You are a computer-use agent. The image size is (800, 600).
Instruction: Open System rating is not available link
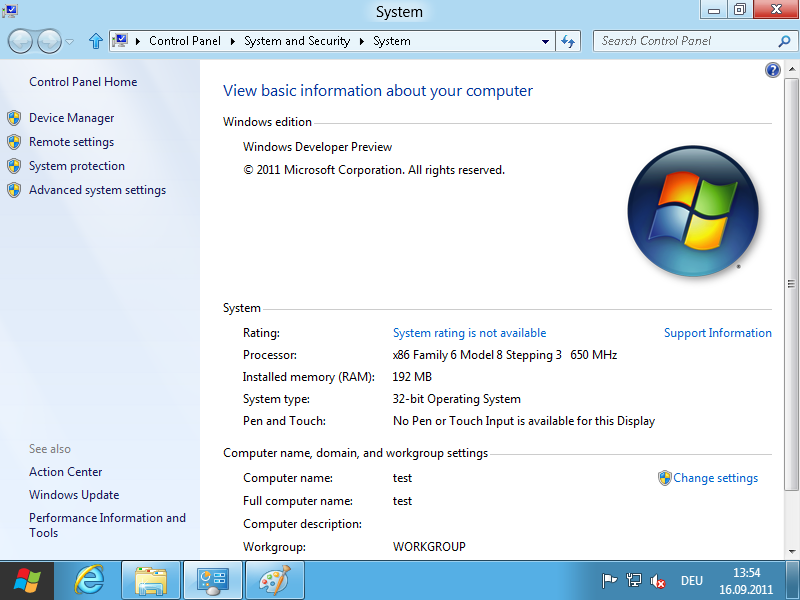click(469, 333)
